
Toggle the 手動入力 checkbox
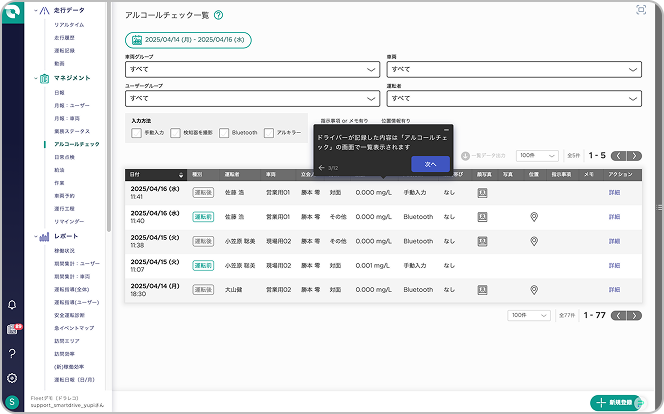(136, 133)
